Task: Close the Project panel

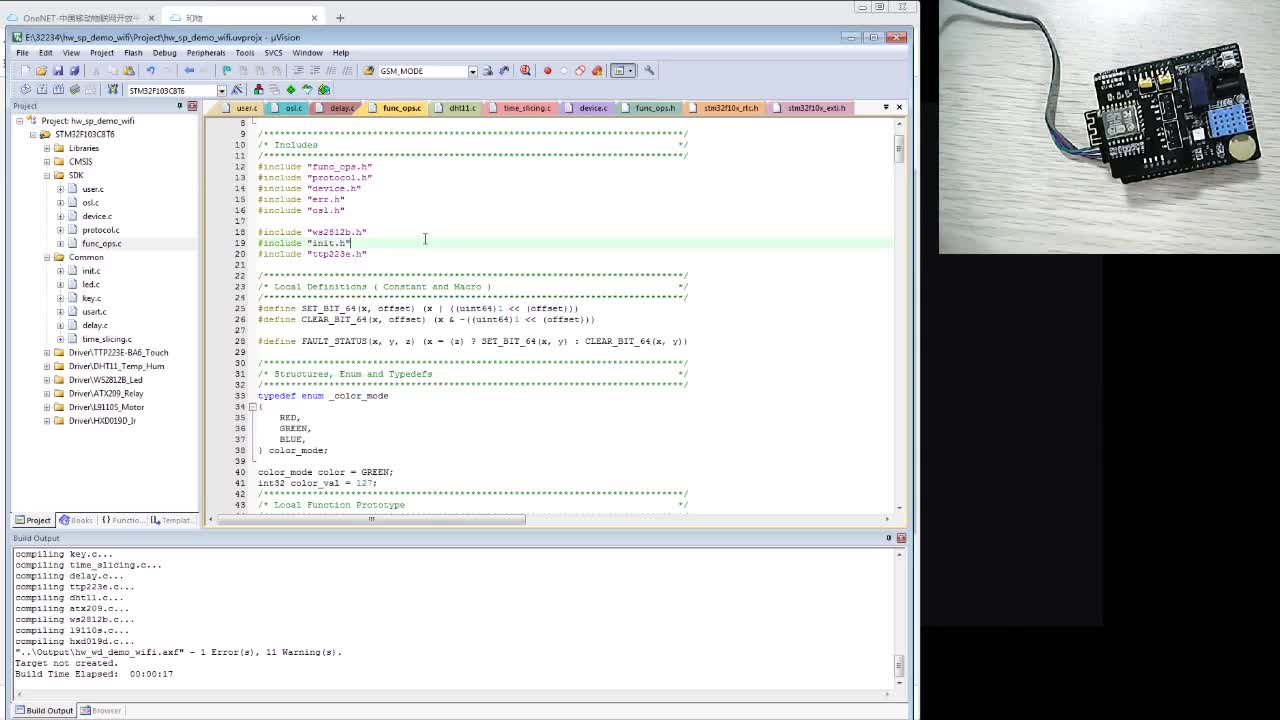Action: (x=192, y=106)
